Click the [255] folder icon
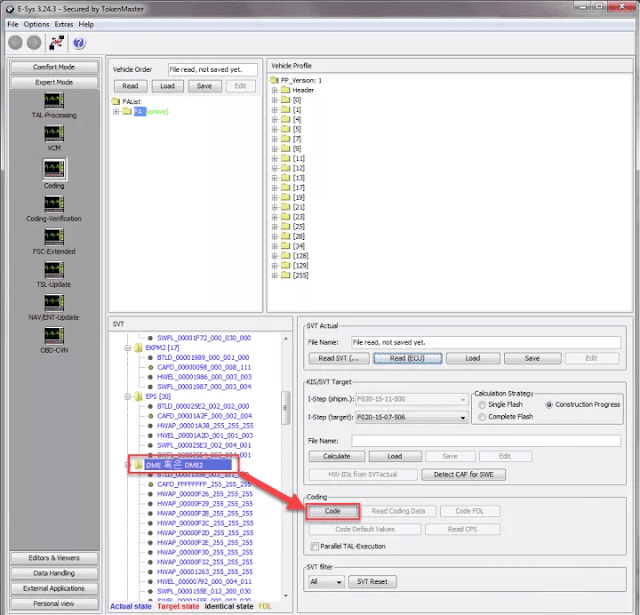 point(286,275)
